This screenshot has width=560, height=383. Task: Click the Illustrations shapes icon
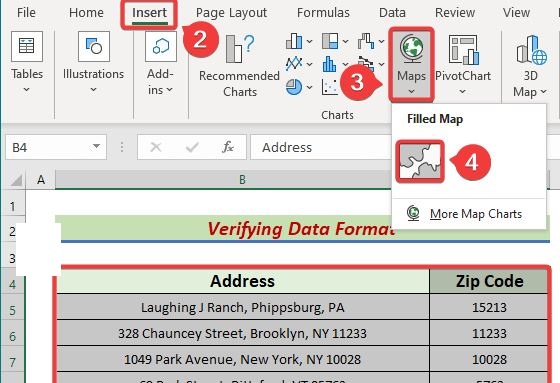pos(94,46)
